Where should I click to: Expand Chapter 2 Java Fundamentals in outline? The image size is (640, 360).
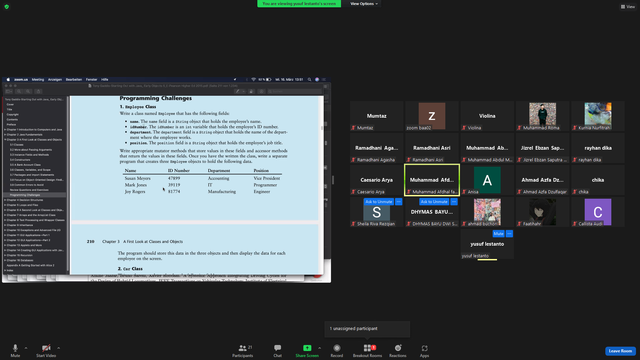pyautogui.click(x=5, y=134)
